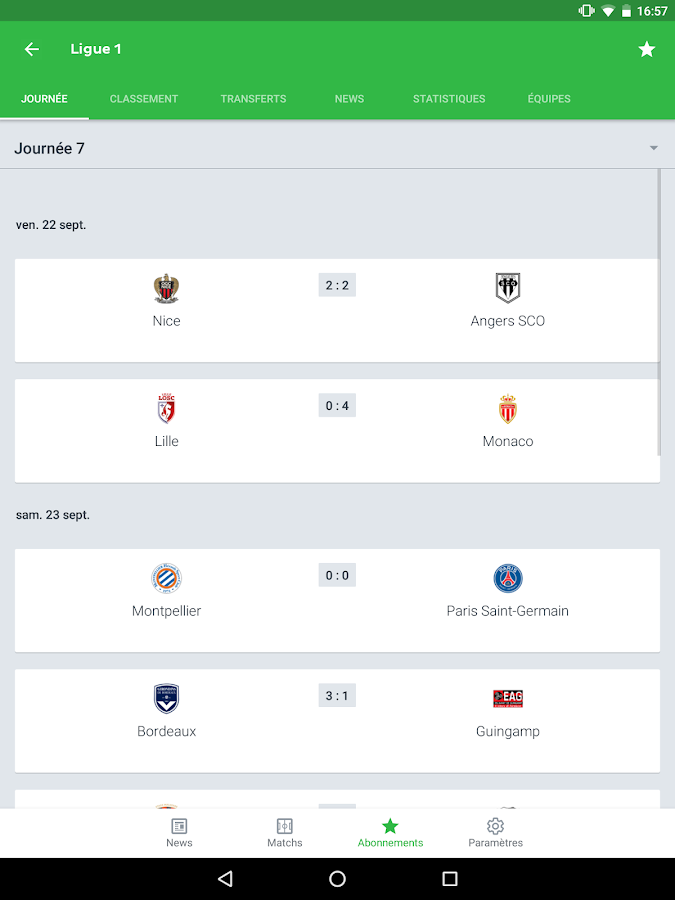Tap the Nice team crest
The width and height of the screenshot is (675, 900).
click(166, 288)
